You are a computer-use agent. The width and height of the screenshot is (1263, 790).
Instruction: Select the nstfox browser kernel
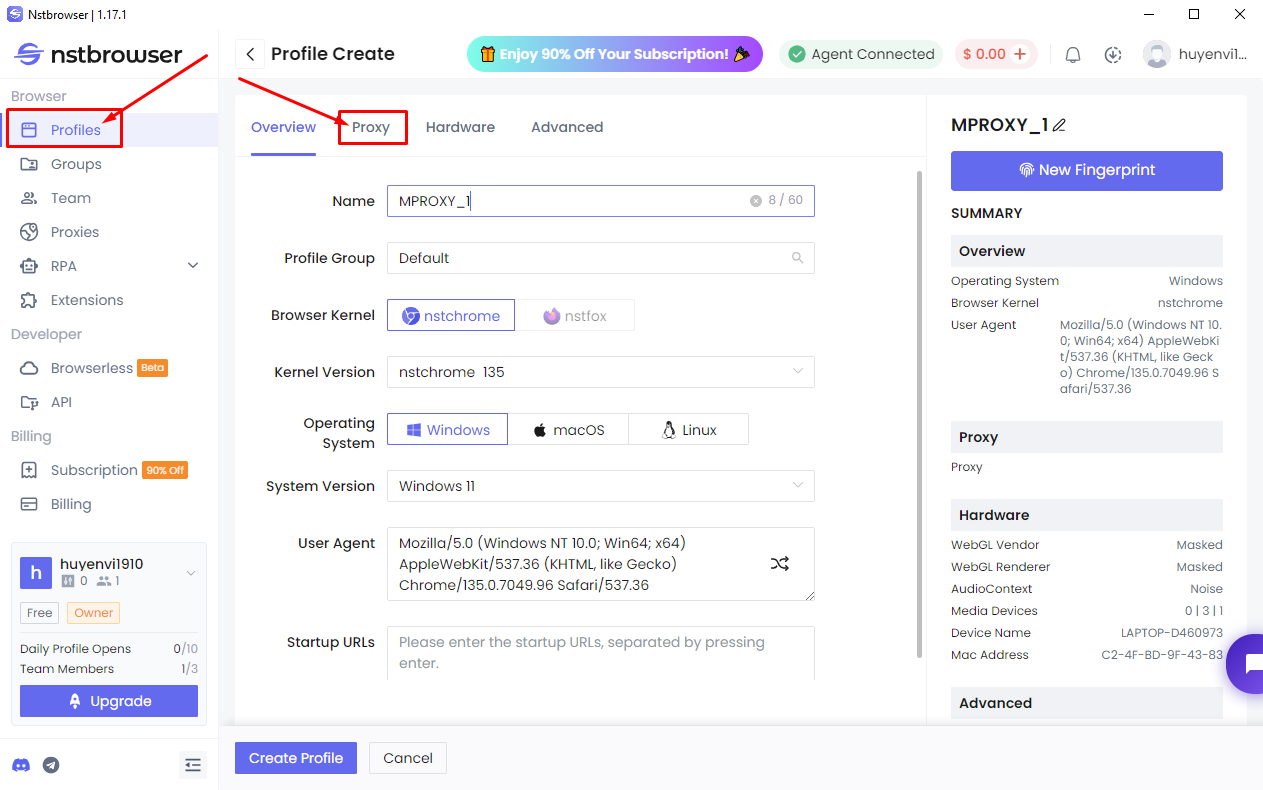point(575,316)
